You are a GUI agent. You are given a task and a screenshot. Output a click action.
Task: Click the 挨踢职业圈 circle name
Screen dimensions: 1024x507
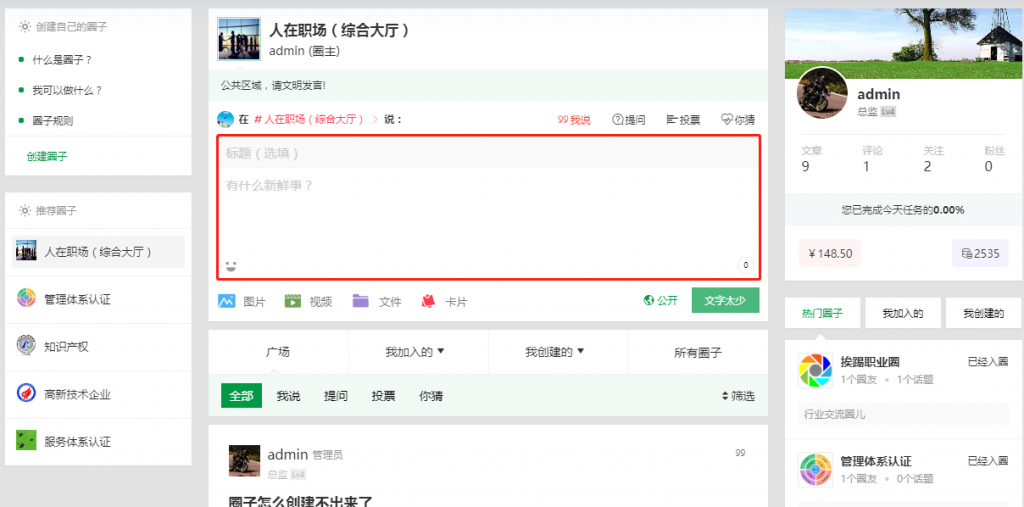coord(871,362)
